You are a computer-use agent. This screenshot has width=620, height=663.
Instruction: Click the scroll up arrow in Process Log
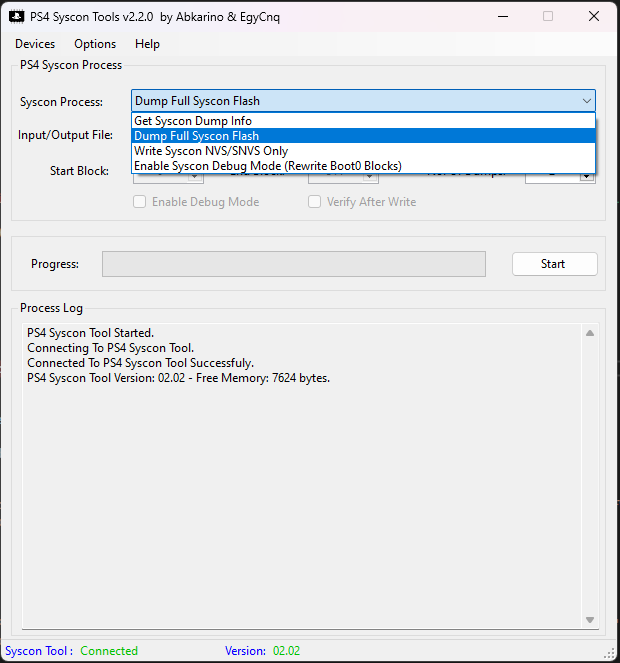click(590, 333)
